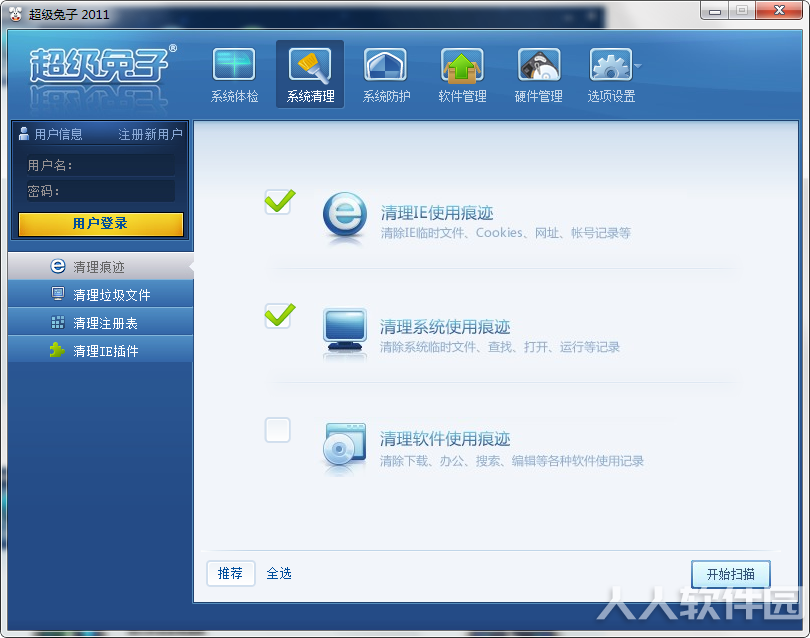810x638 pixels.
Task: Click the 全选 link
Action: (279, 573)
